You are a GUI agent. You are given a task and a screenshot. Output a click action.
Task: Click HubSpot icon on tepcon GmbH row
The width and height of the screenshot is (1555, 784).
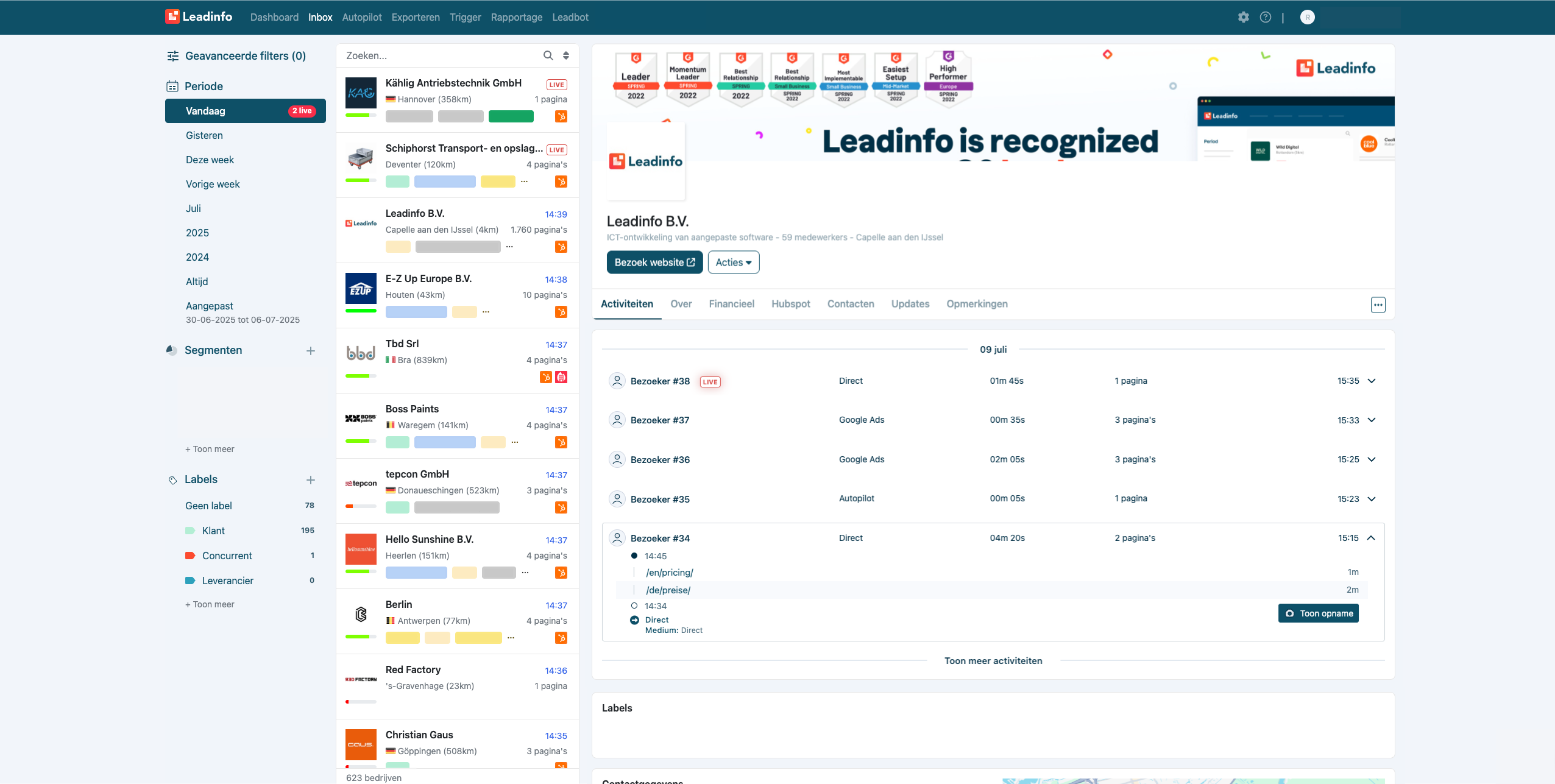561,507
